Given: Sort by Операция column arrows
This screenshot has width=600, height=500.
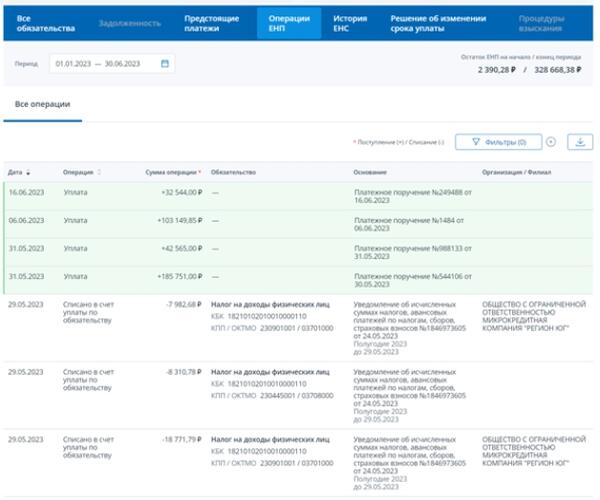Looking at the screenshot, I should [100, 172].
